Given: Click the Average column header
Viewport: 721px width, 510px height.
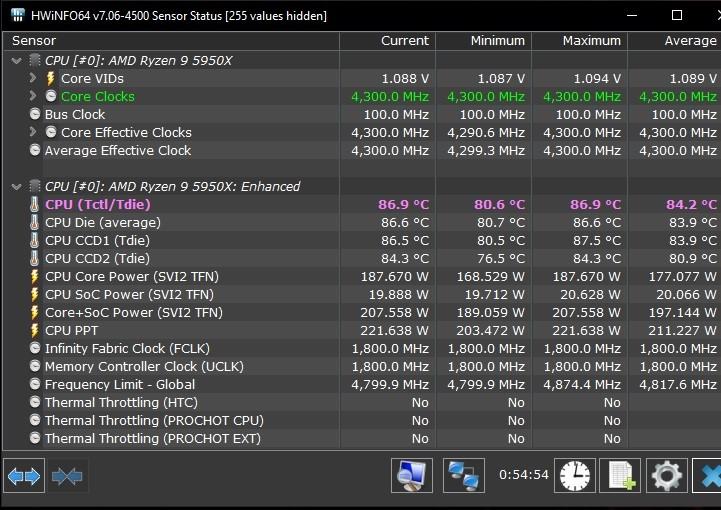Looking at the screenshot, I should pyautogui.click(x=674, y=41).
